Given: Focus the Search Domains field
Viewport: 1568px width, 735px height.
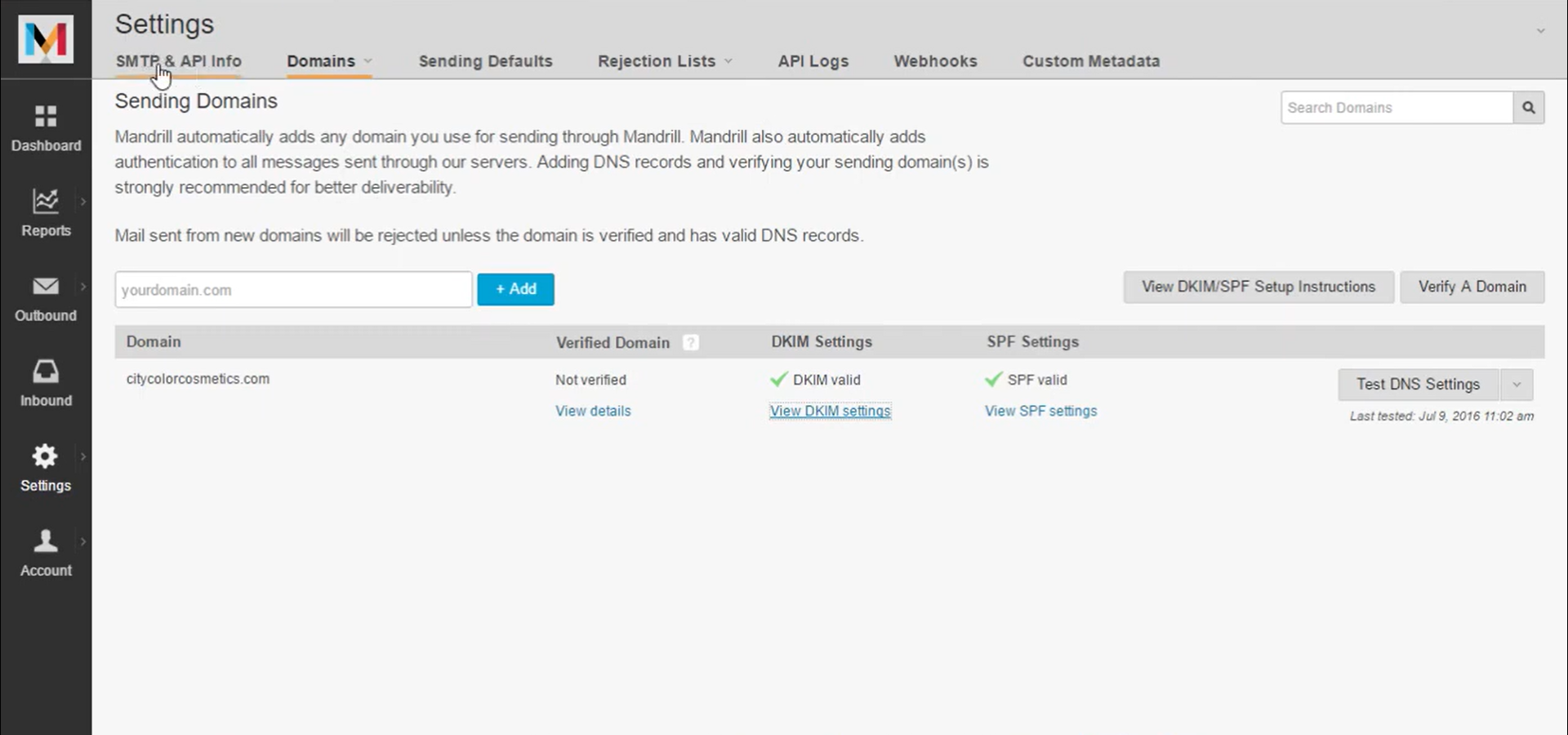Looking at the screenshot, I should pos(1397,108).
